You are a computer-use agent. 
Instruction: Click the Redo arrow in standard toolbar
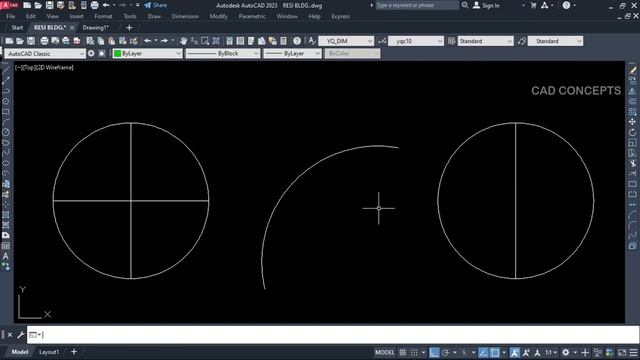point(164,41)
